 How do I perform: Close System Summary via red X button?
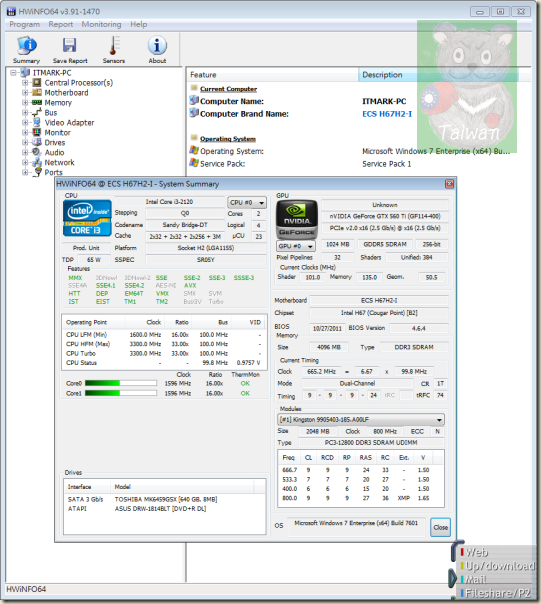tap(449, 184)
